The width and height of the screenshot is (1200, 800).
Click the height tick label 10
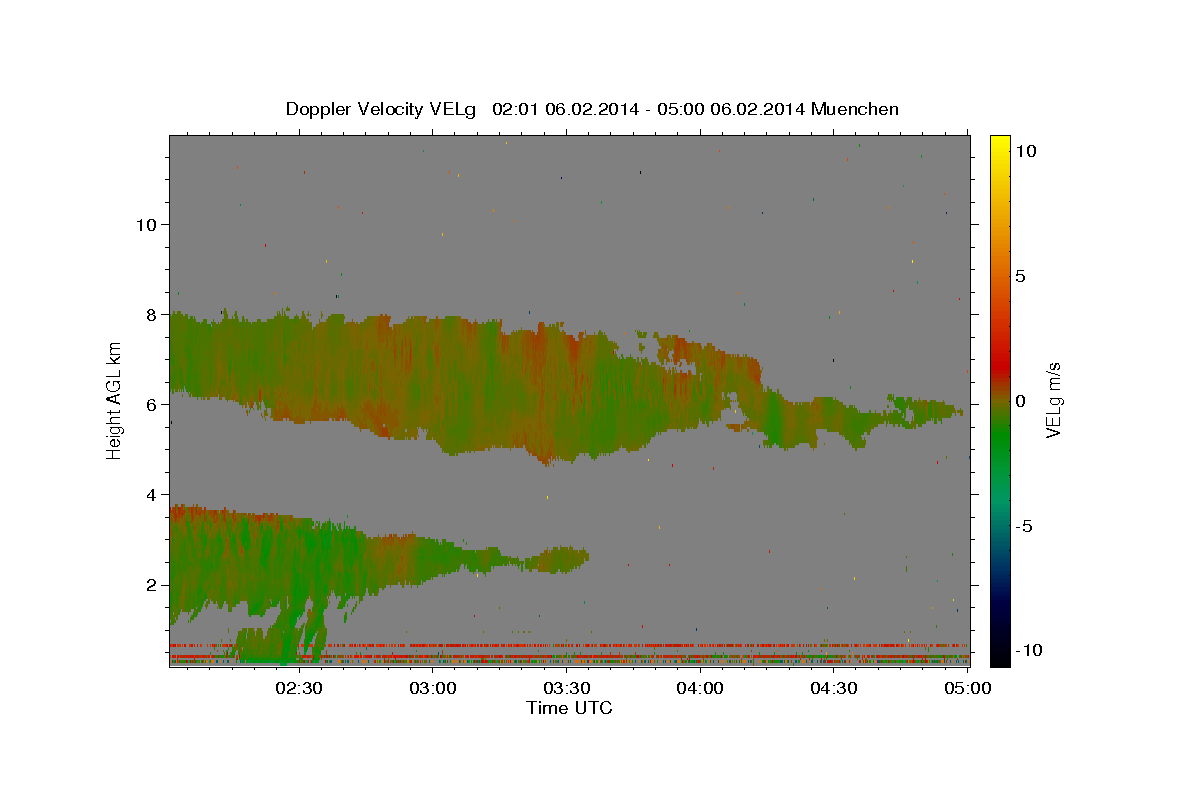[x=148, y=224]
